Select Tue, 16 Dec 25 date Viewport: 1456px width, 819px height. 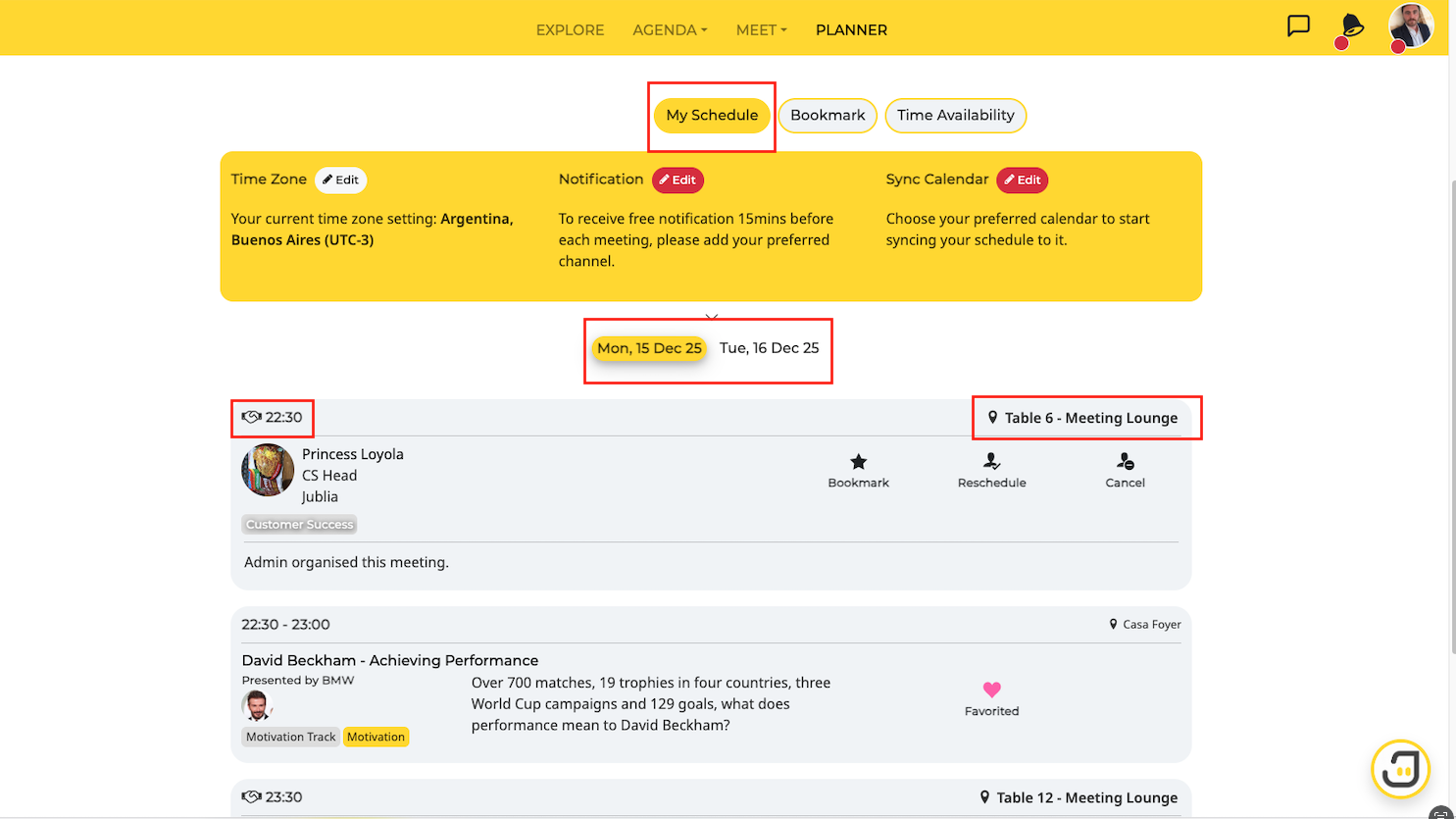click(769, 348)
